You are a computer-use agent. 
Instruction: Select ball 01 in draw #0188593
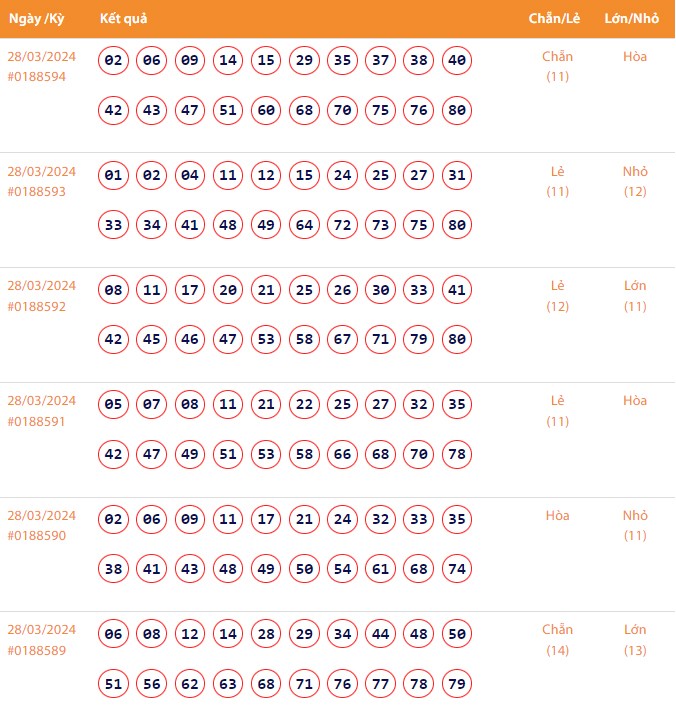(x=114, y=176)
